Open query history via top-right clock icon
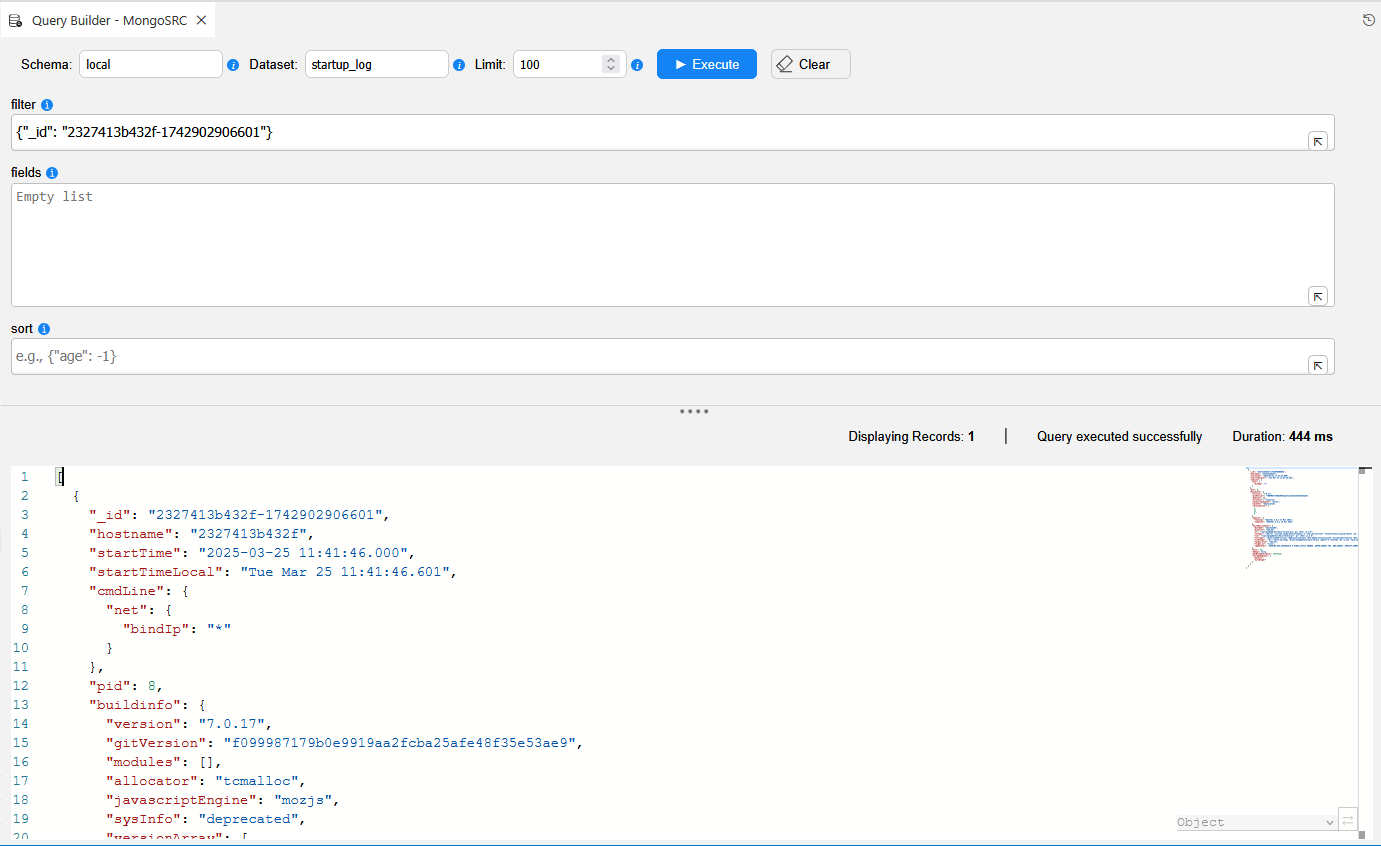 coord(1368,20)
